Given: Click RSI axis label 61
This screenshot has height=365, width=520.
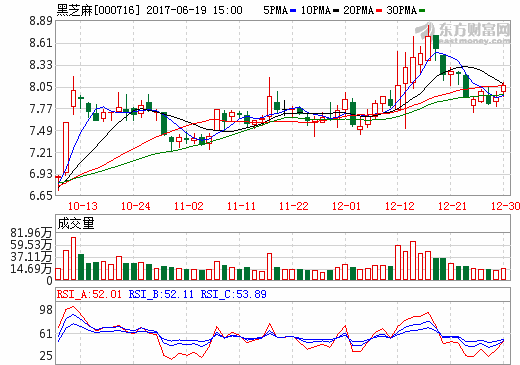Looking at the screenshot, I should [46, 334].
